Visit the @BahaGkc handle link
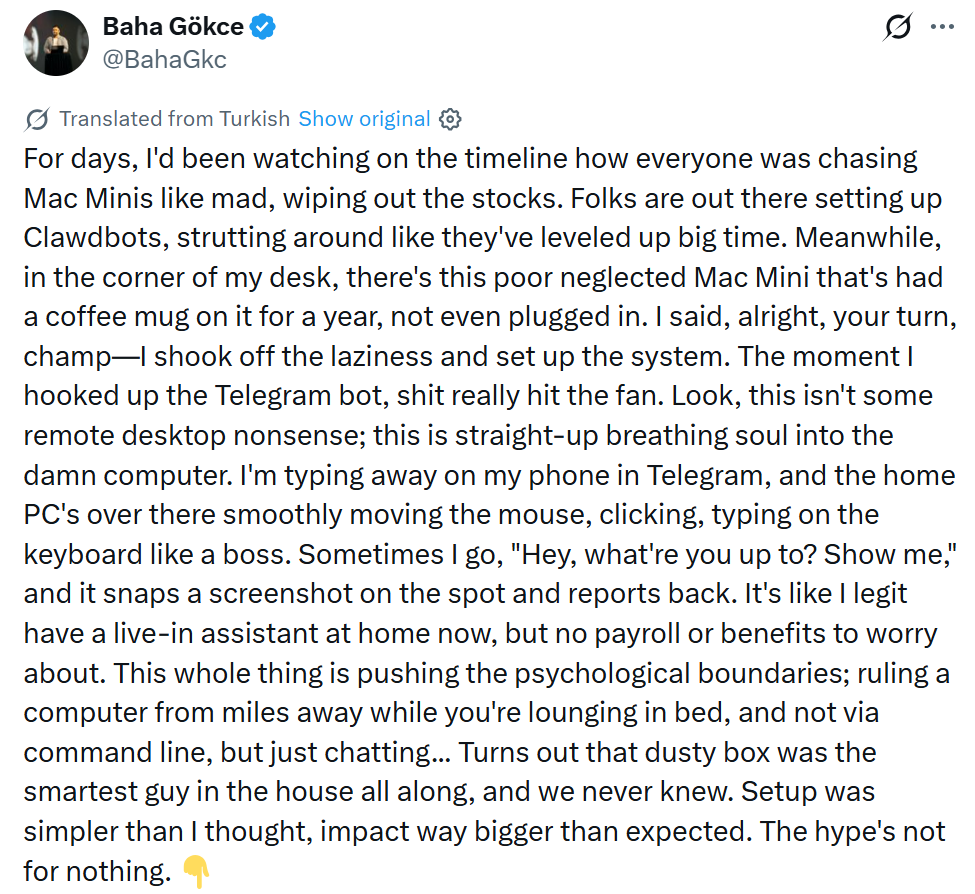 click(x=164, y=60)
